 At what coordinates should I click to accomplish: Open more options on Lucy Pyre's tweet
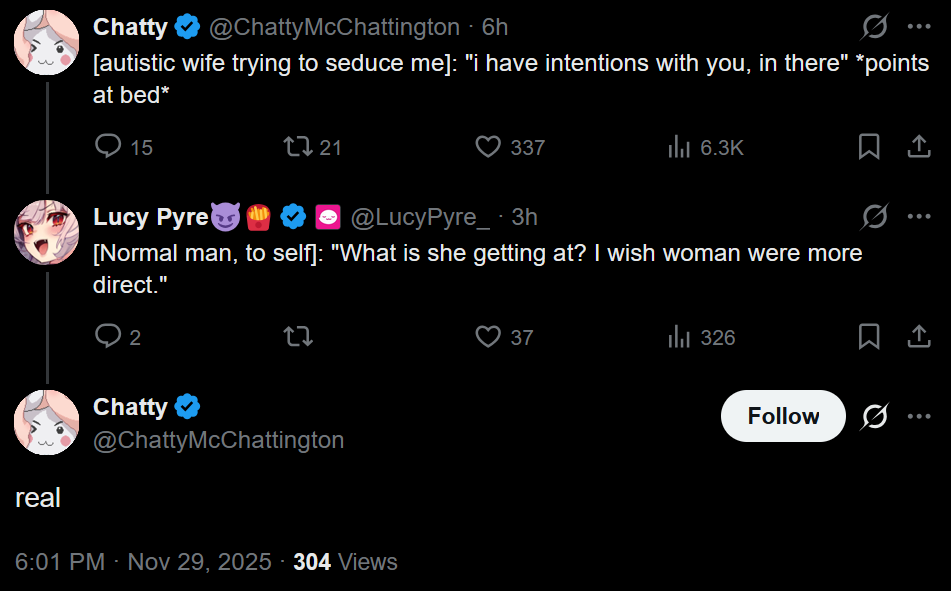coord(919,217)
